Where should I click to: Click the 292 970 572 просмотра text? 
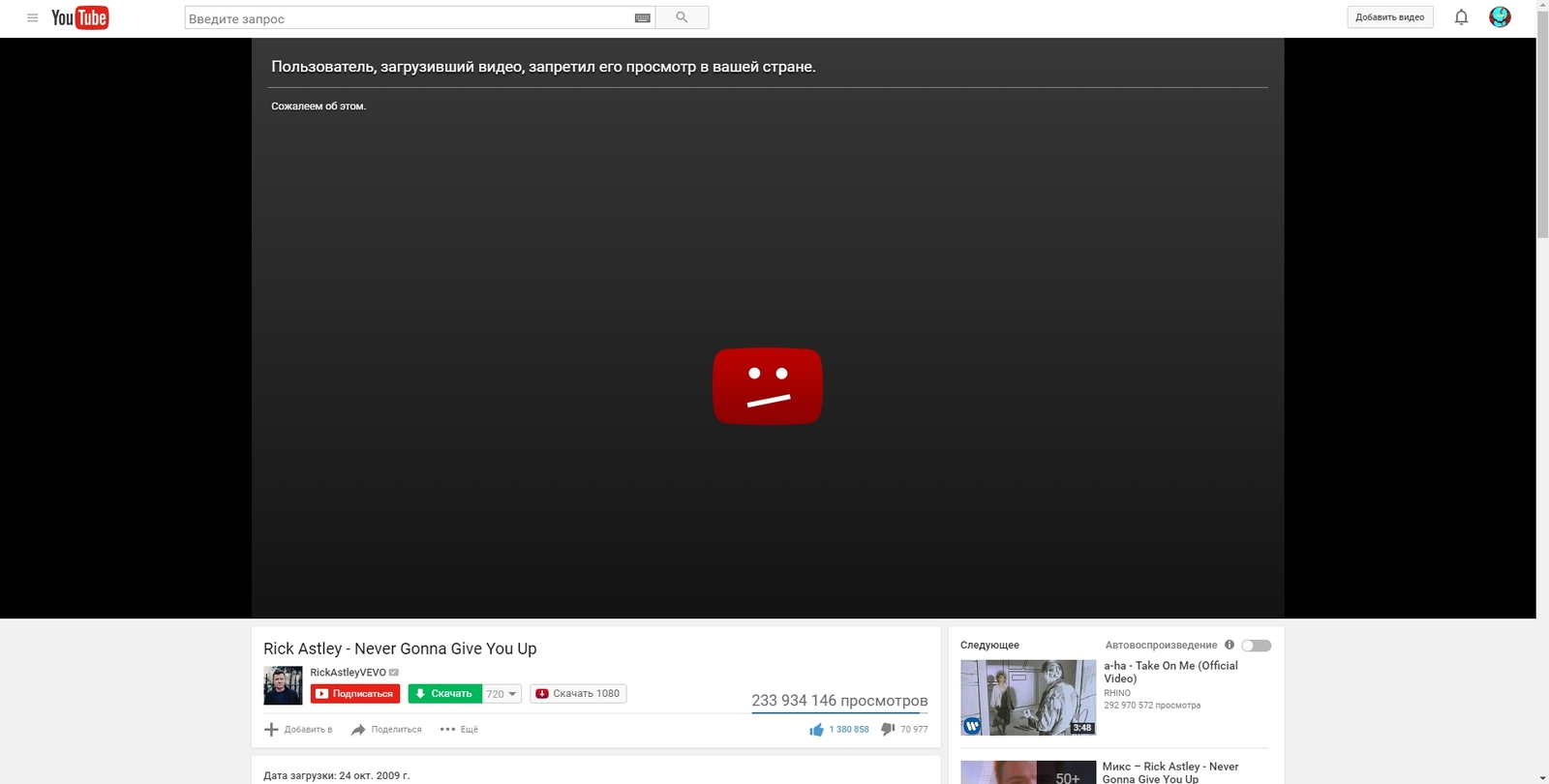tap(1152, 706)
